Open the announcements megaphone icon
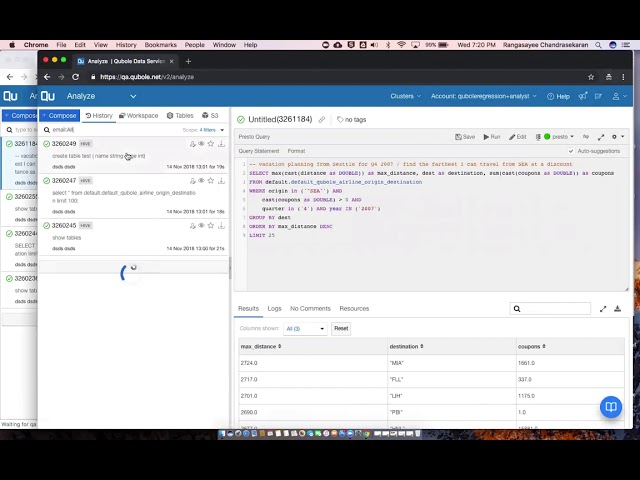Image resolution: width=640 pixels, height=480 pixels. [x=582, y=96]
